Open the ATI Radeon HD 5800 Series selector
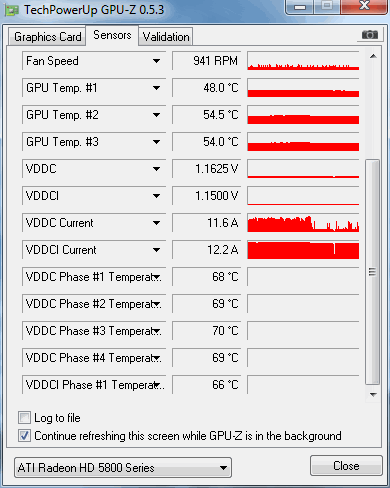The width and height of the screenshot is (390, 488). (123, 468)
